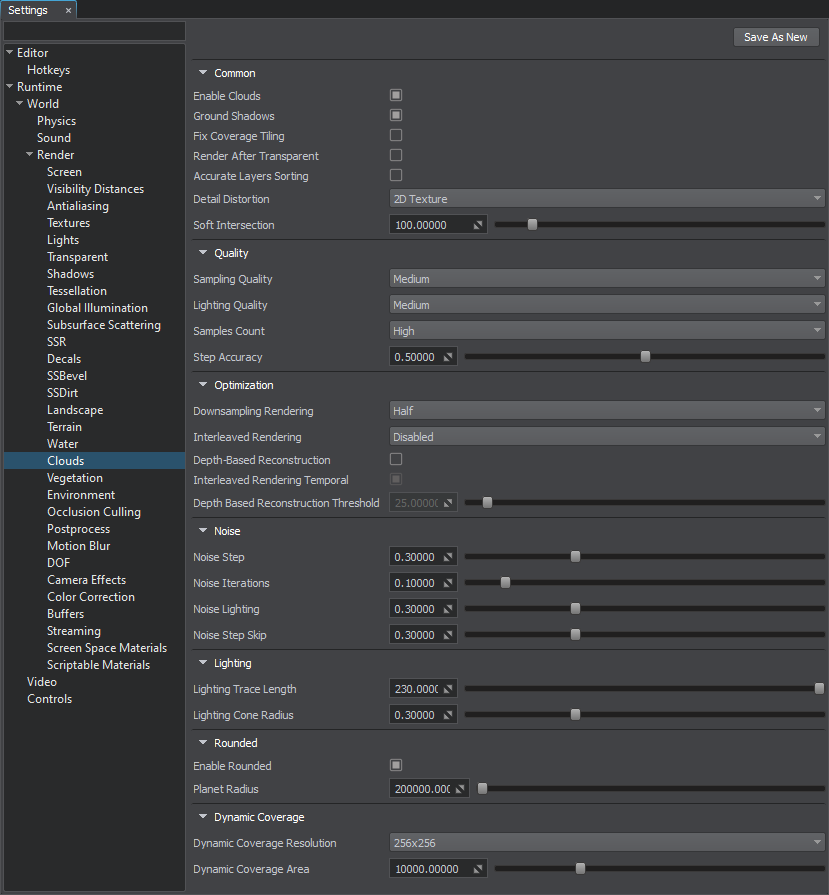
Task: Click the Noise Step value drag icon
Action: pyautogui.click(x=448, y=557)
